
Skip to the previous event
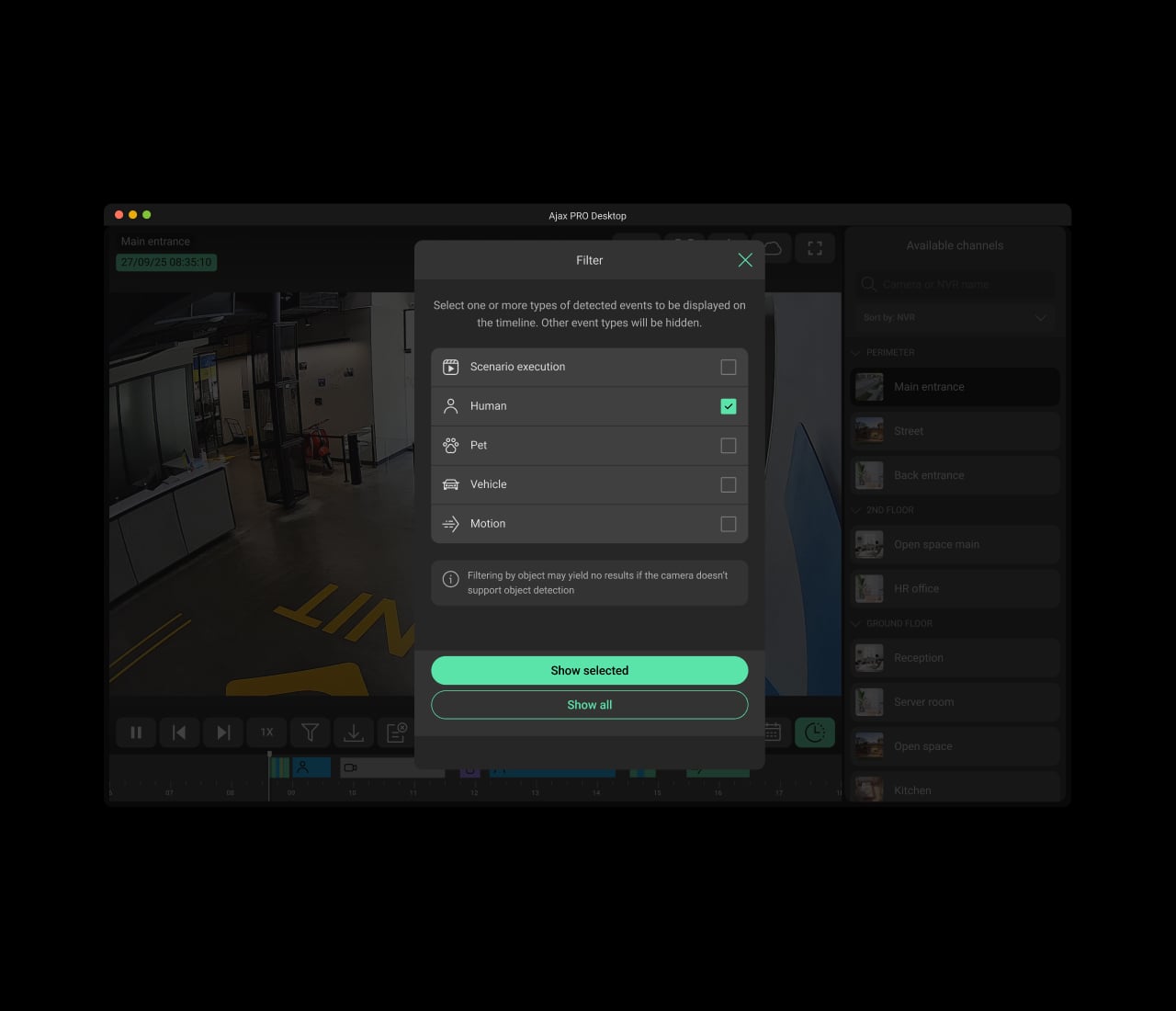(179, 733)
